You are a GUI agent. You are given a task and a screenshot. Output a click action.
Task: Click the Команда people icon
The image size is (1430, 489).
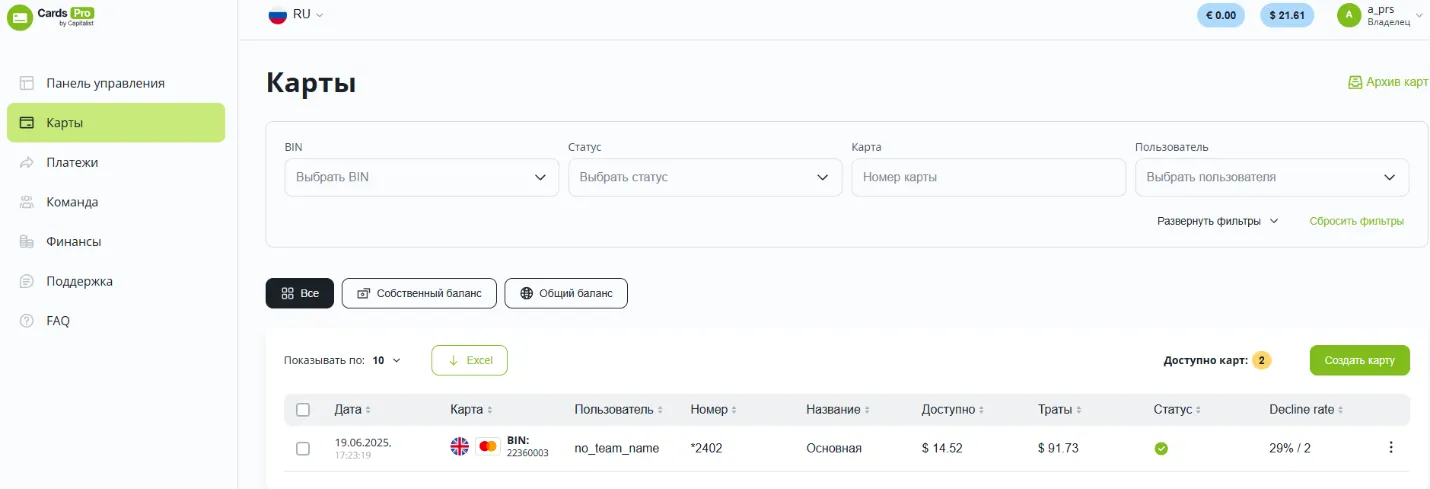[x=27, y=202]
